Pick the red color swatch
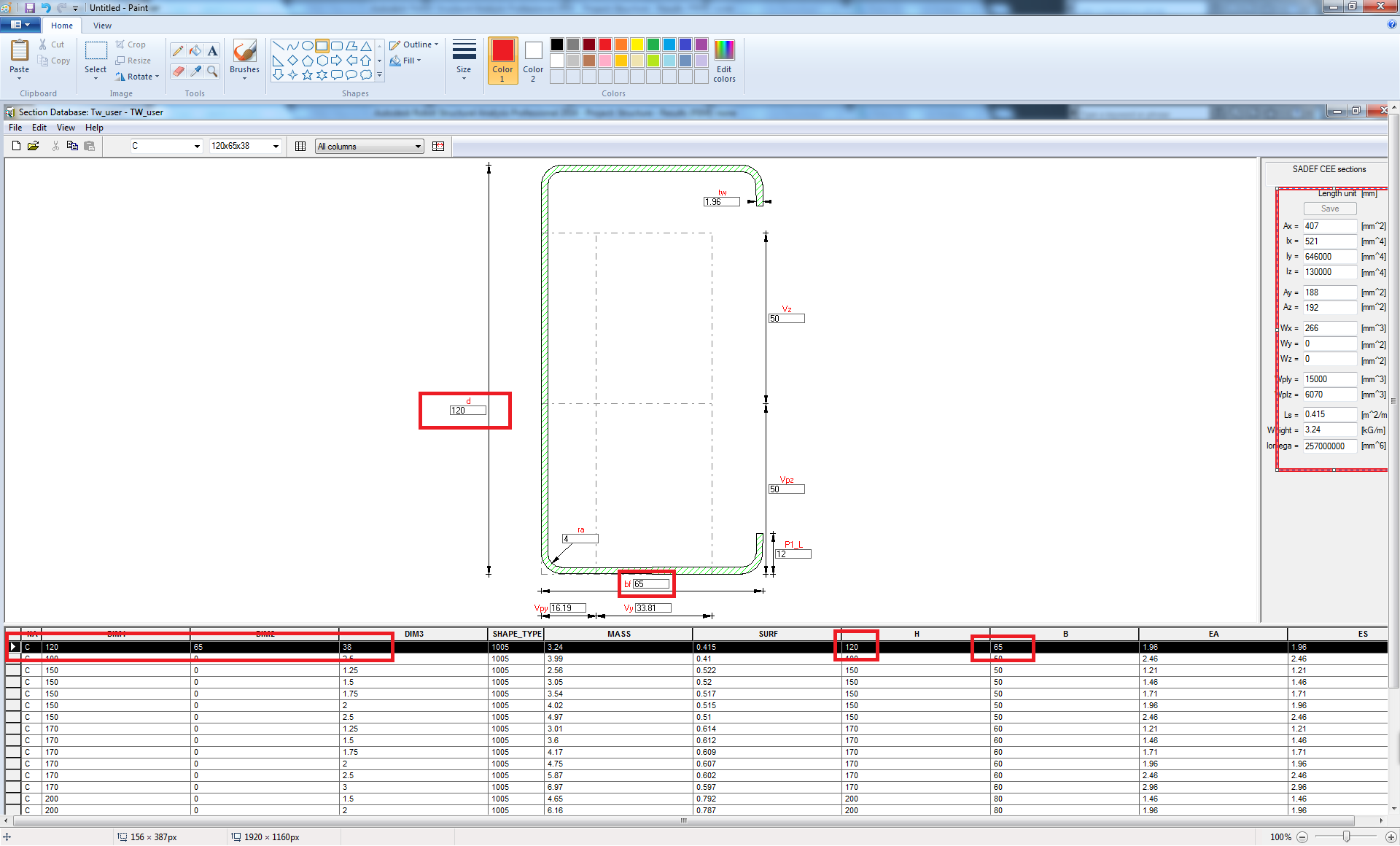 604,44
